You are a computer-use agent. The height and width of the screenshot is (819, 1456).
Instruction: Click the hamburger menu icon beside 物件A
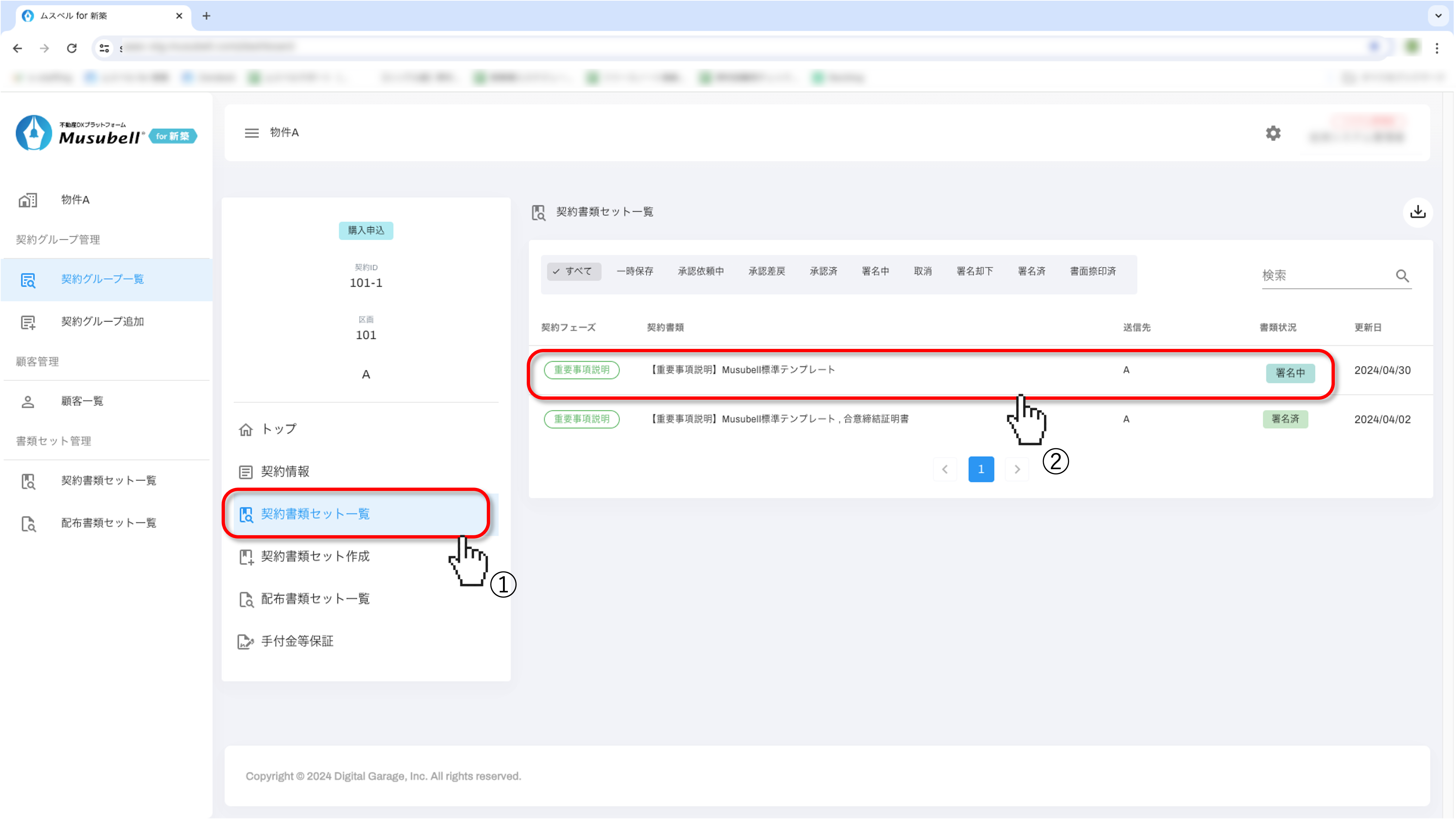[x=252, y=133]
